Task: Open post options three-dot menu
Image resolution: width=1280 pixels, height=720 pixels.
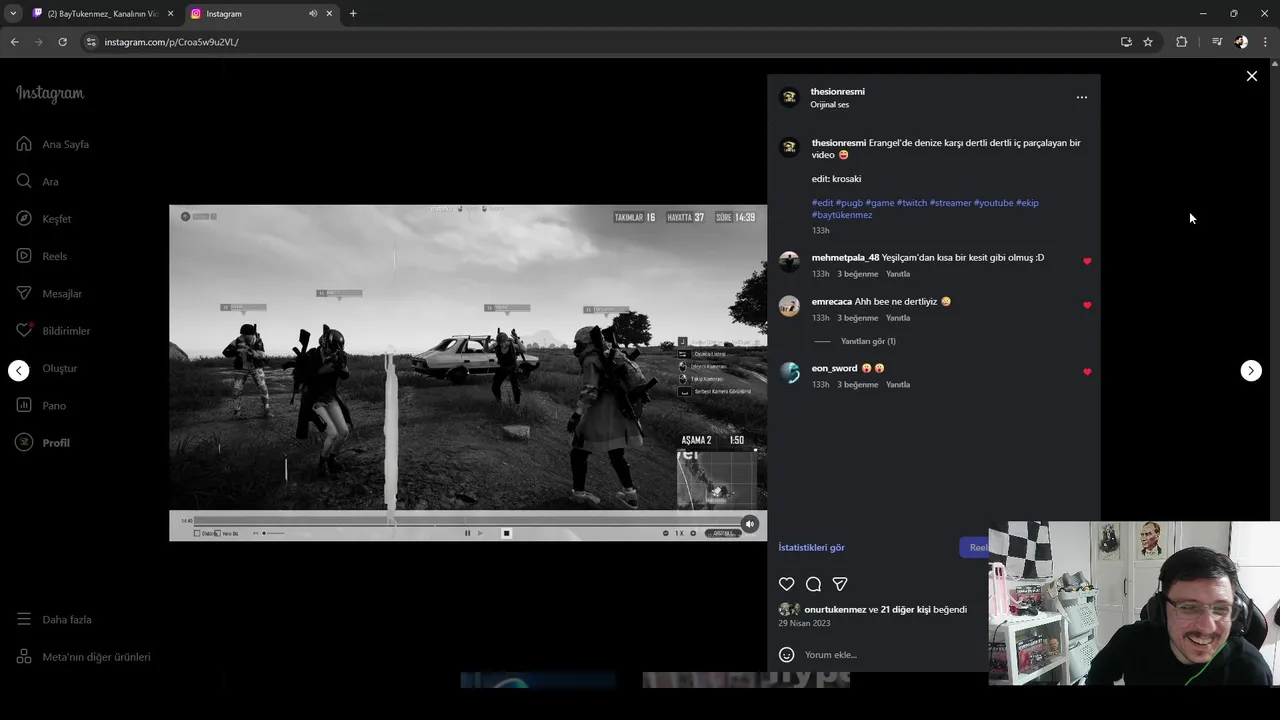Action: (x=1081, y=97)
